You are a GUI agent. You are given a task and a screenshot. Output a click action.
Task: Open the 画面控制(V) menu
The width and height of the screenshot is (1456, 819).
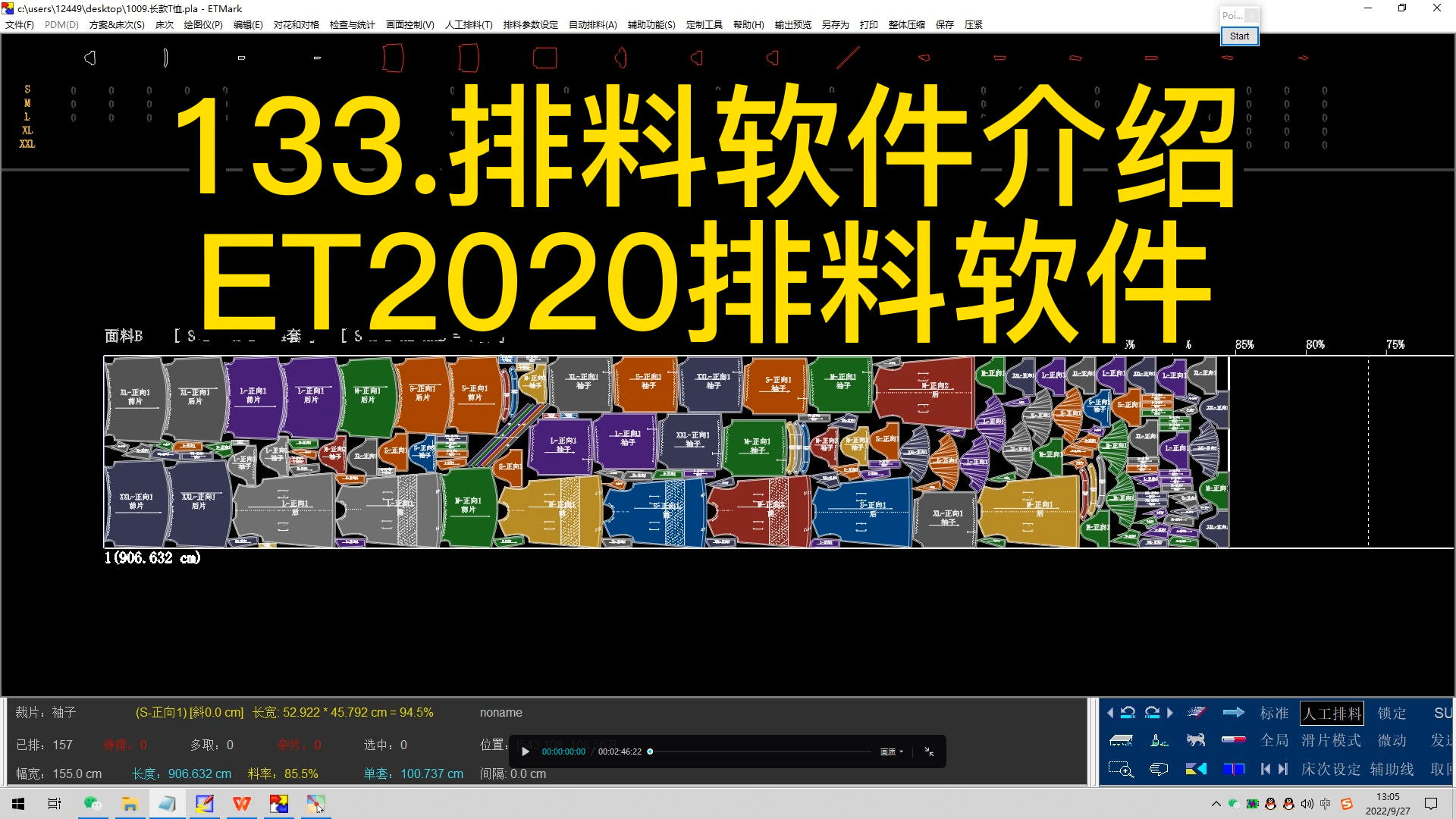[x=409, y=24]
